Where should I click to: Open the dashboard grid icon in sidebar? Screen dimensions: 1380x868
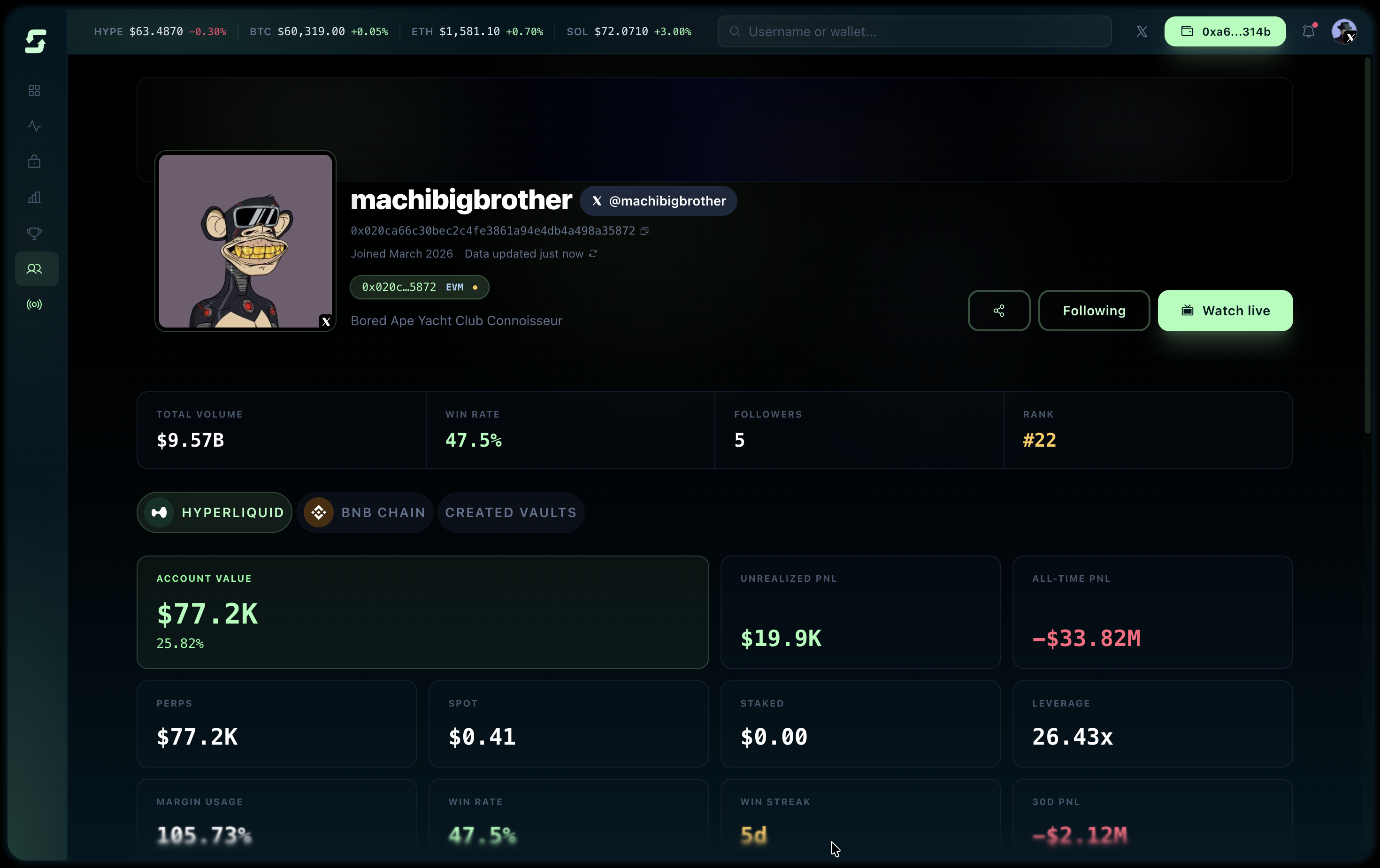[34, 91]
